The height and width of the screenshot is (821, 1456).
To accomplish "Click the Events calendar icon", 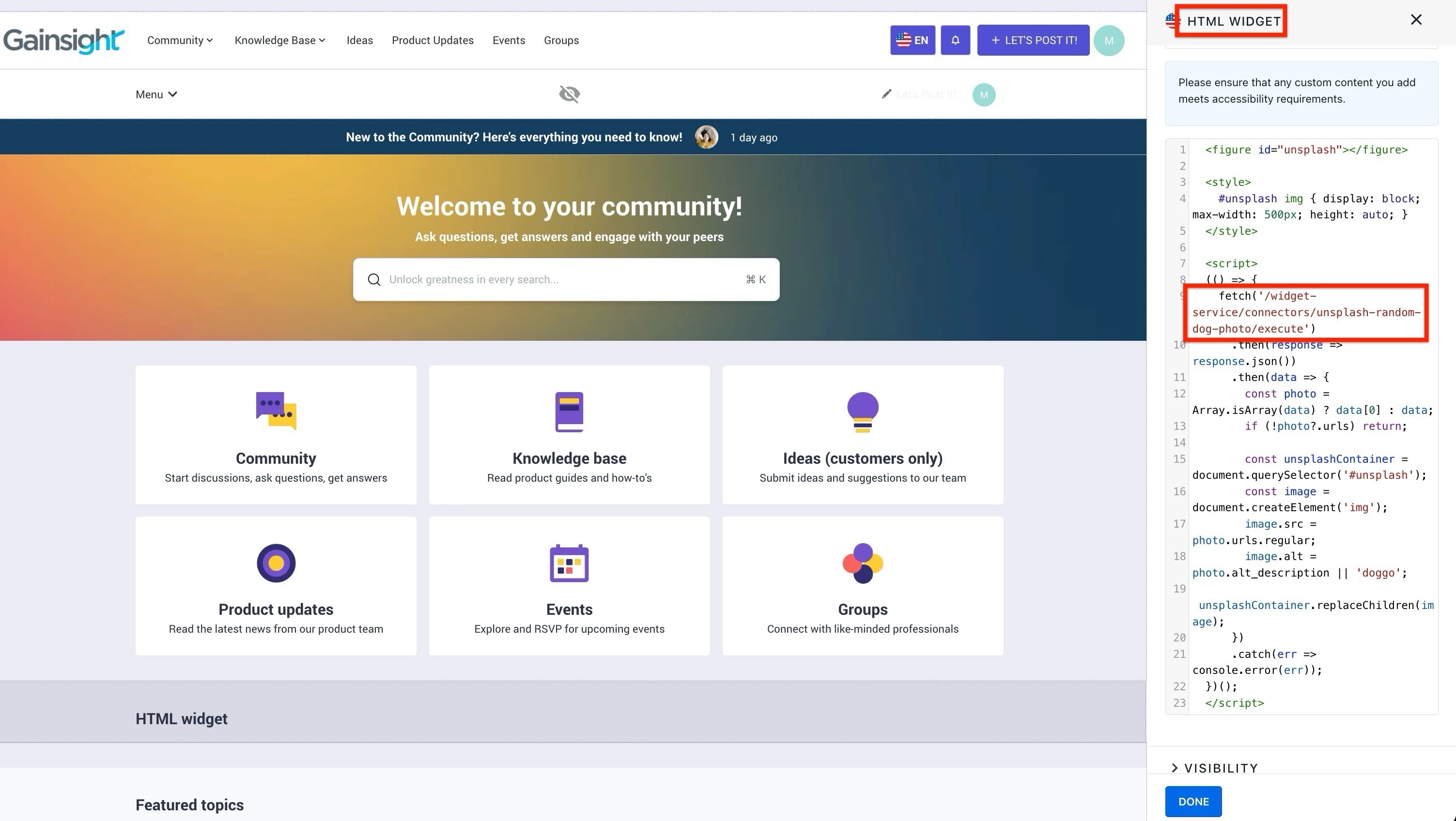I will pos(569,563).
